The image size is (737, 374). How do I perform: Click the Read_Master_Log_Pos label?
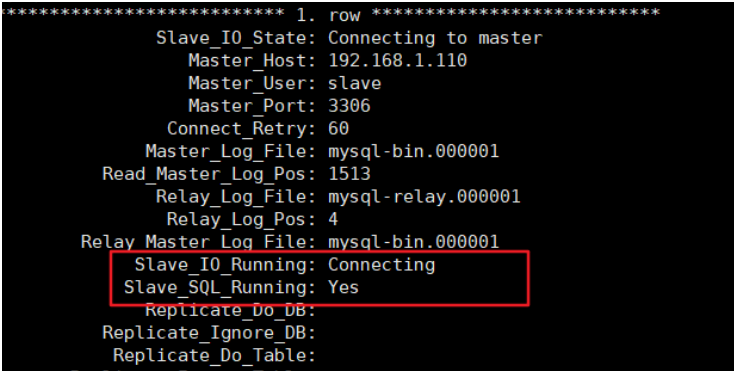click(x=209, y=174)
